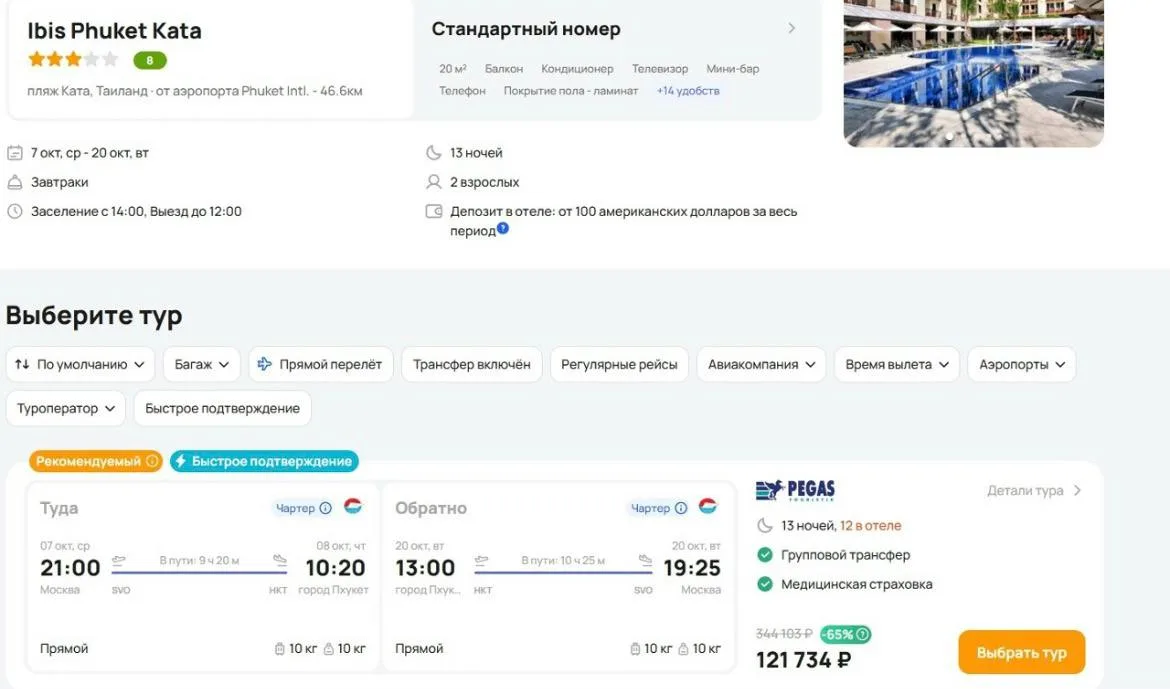This screenshot has width=1170, height=689.
Task: Open the sort dropdown 'По умолчанию'
Action: pos(80,364)
